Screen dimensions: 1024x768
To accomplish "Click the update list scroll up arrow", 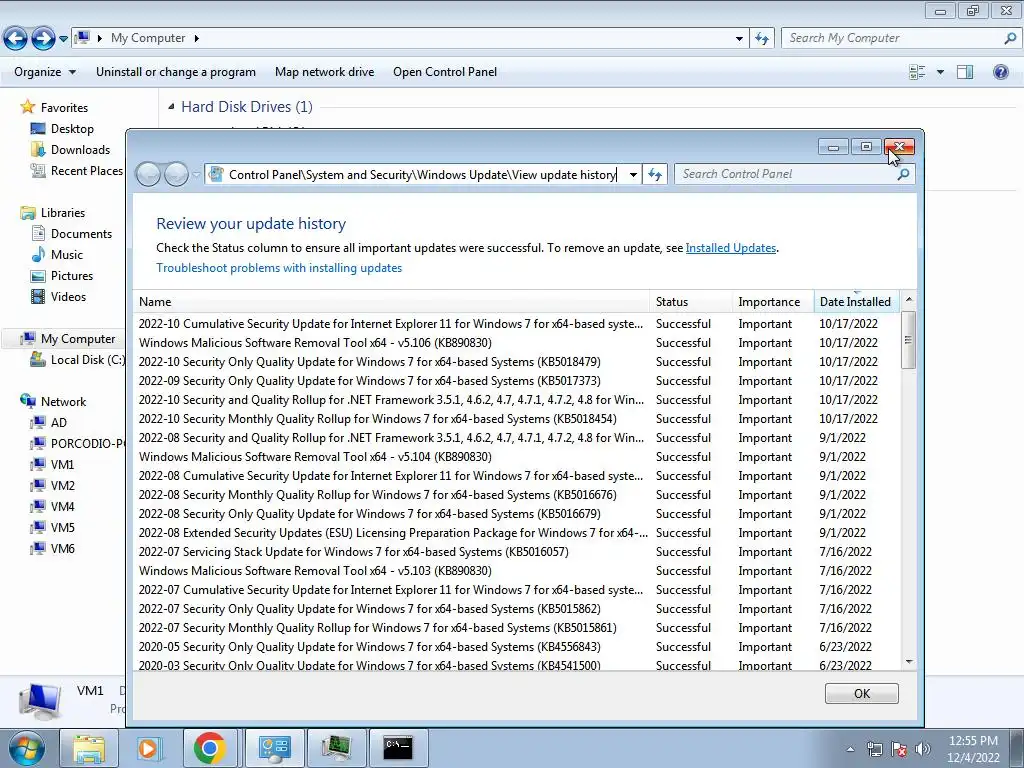I will click(x=908, y=300).
